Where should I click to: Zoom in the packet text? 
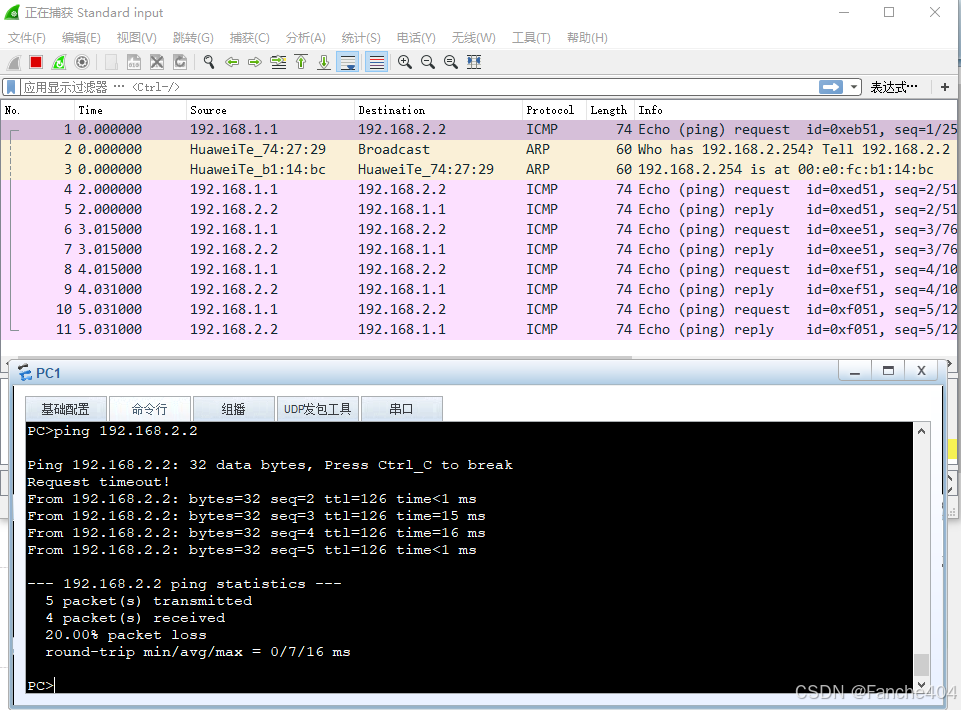pos(405,62)
